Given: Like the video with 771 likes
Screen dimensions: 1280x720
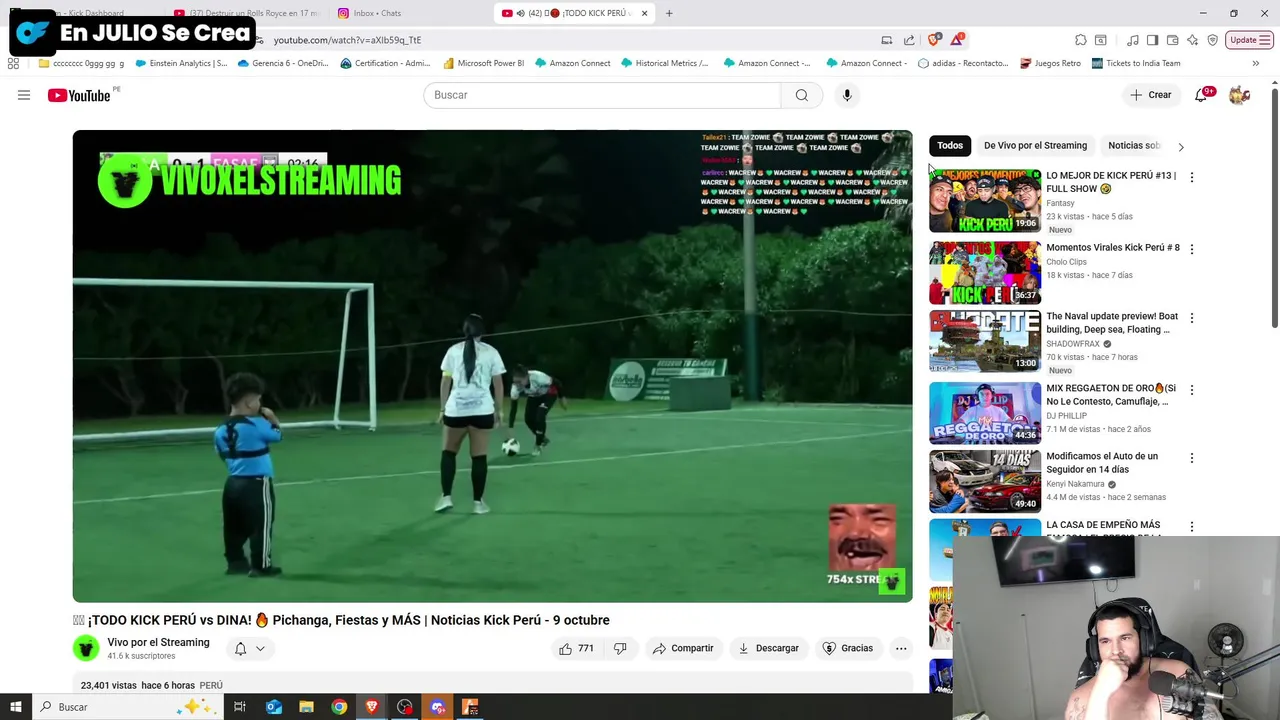Looking at the screenshot, I should 577,648.
